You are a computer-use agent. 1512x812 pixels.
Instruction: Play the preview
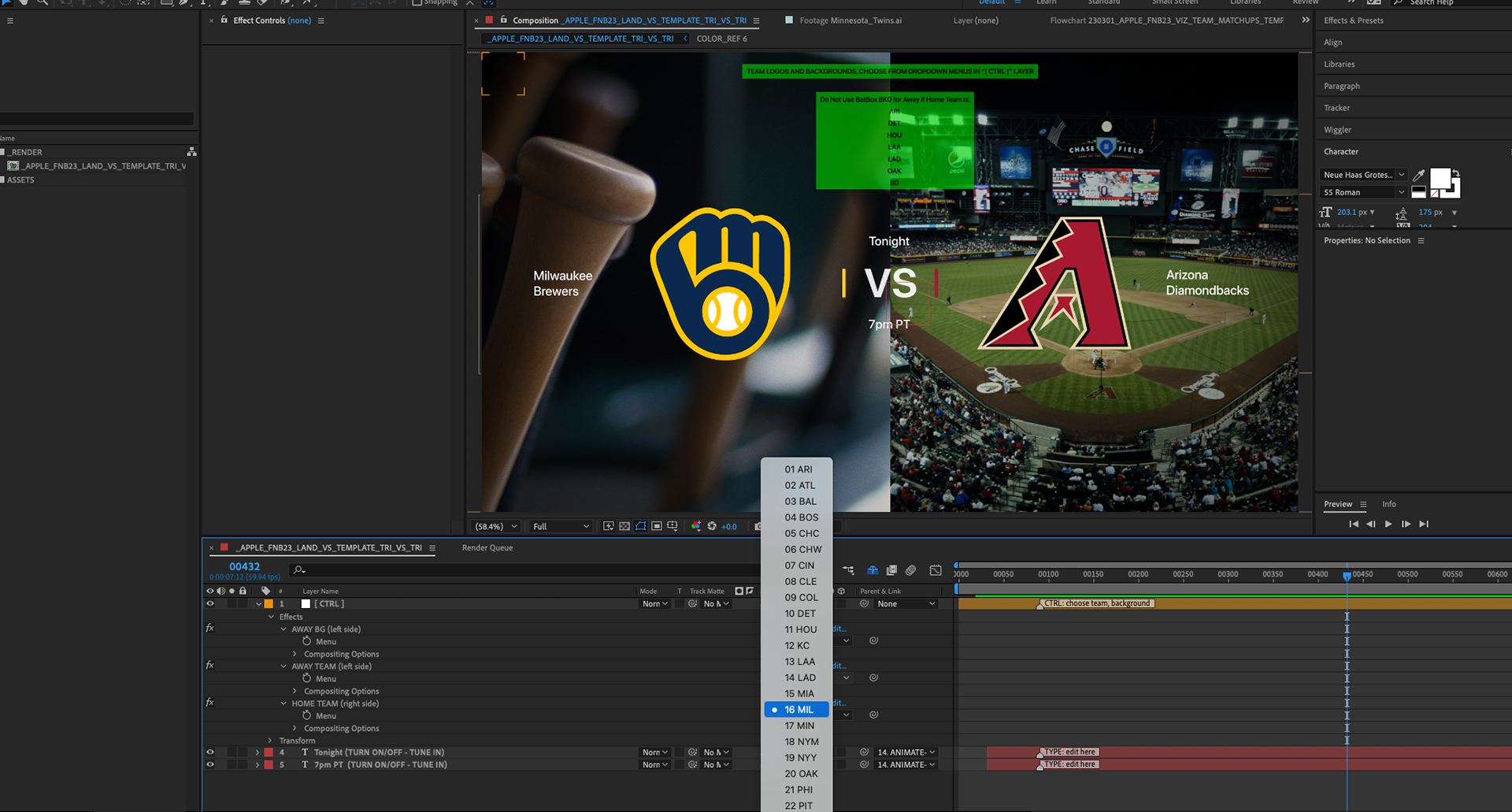1388,524
